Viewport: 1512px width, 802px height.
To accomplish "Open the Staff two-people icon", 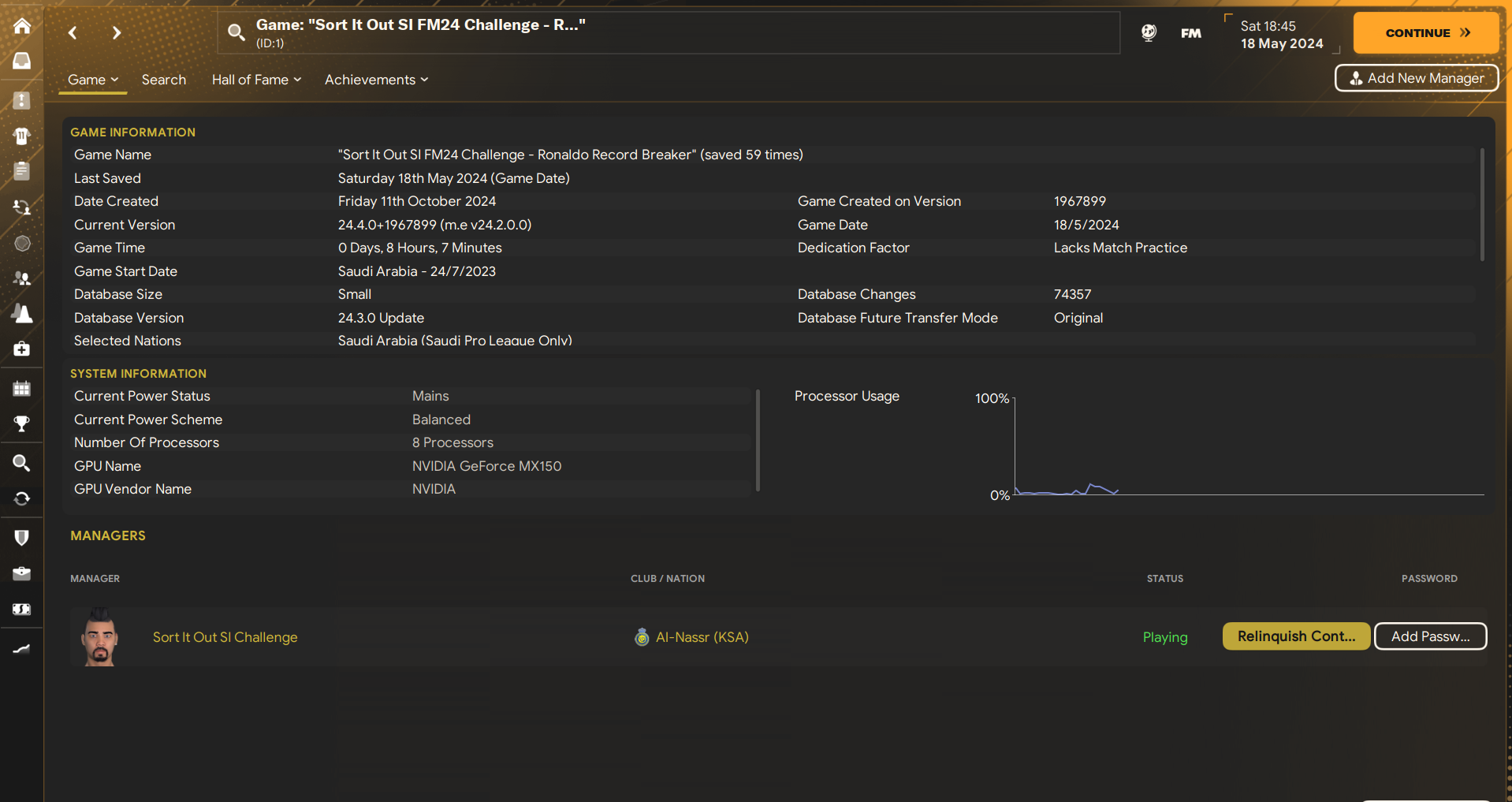I will tap(22, 278).
